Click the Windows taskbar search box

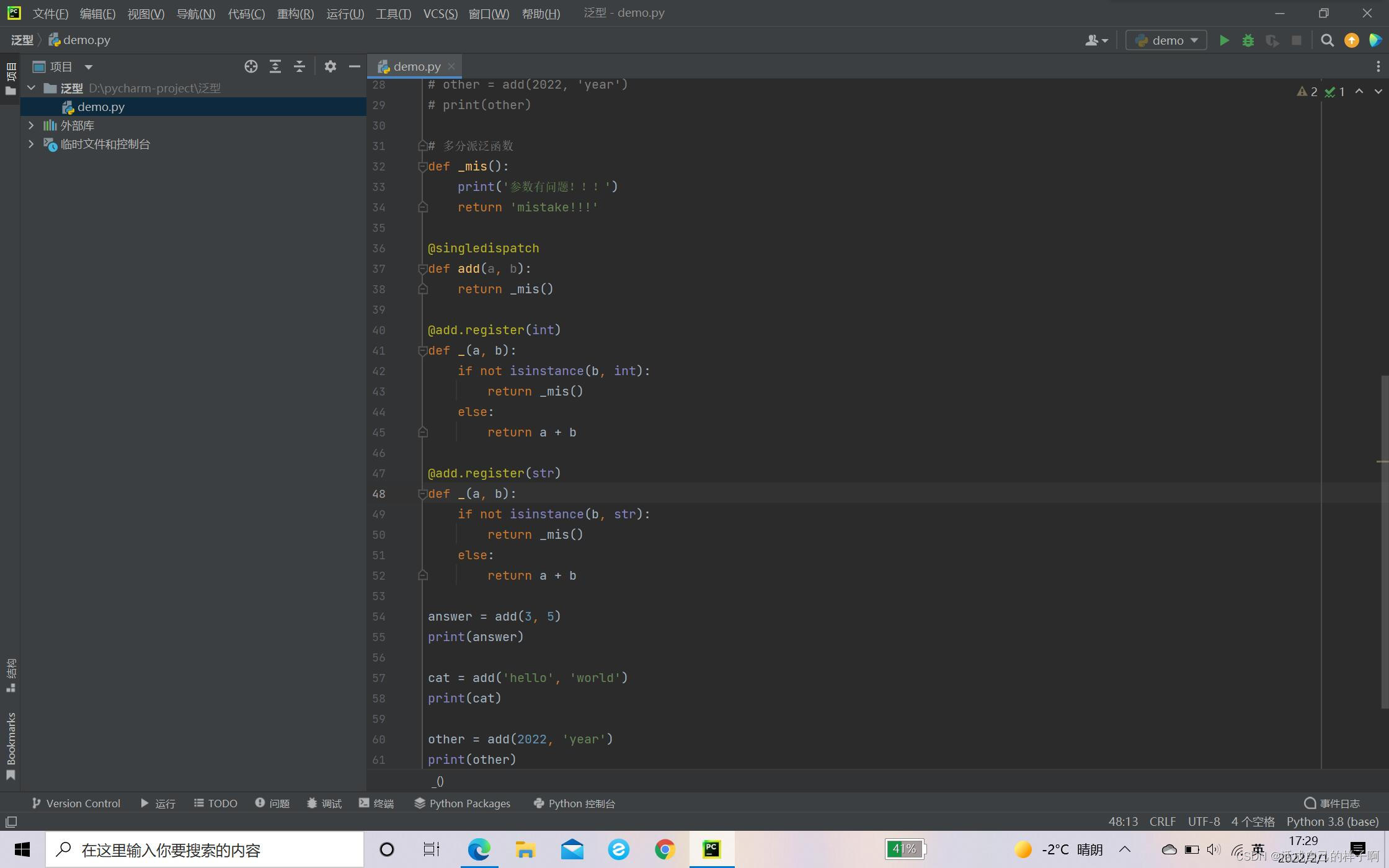pos(205,849)
